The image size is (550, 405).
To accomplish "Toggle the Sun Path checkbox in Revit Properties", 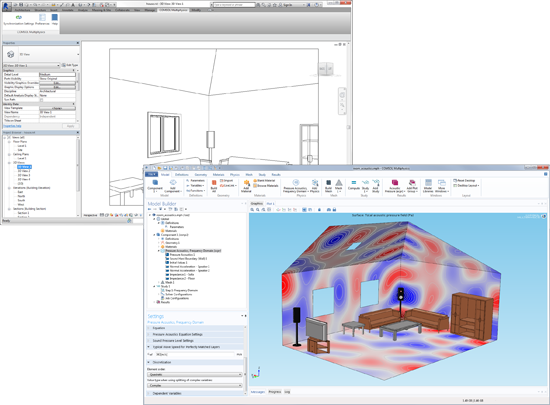I will tap(41, 100).
